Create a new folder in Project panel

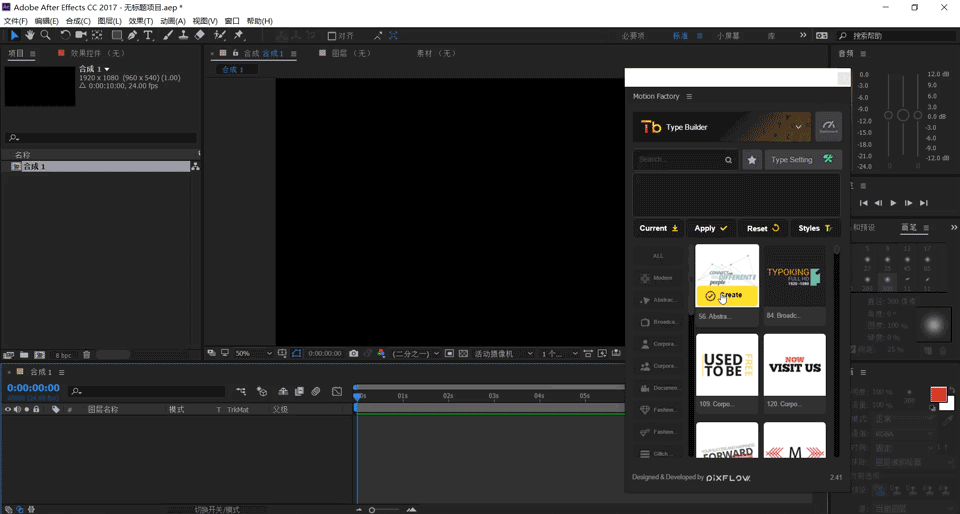24,355
